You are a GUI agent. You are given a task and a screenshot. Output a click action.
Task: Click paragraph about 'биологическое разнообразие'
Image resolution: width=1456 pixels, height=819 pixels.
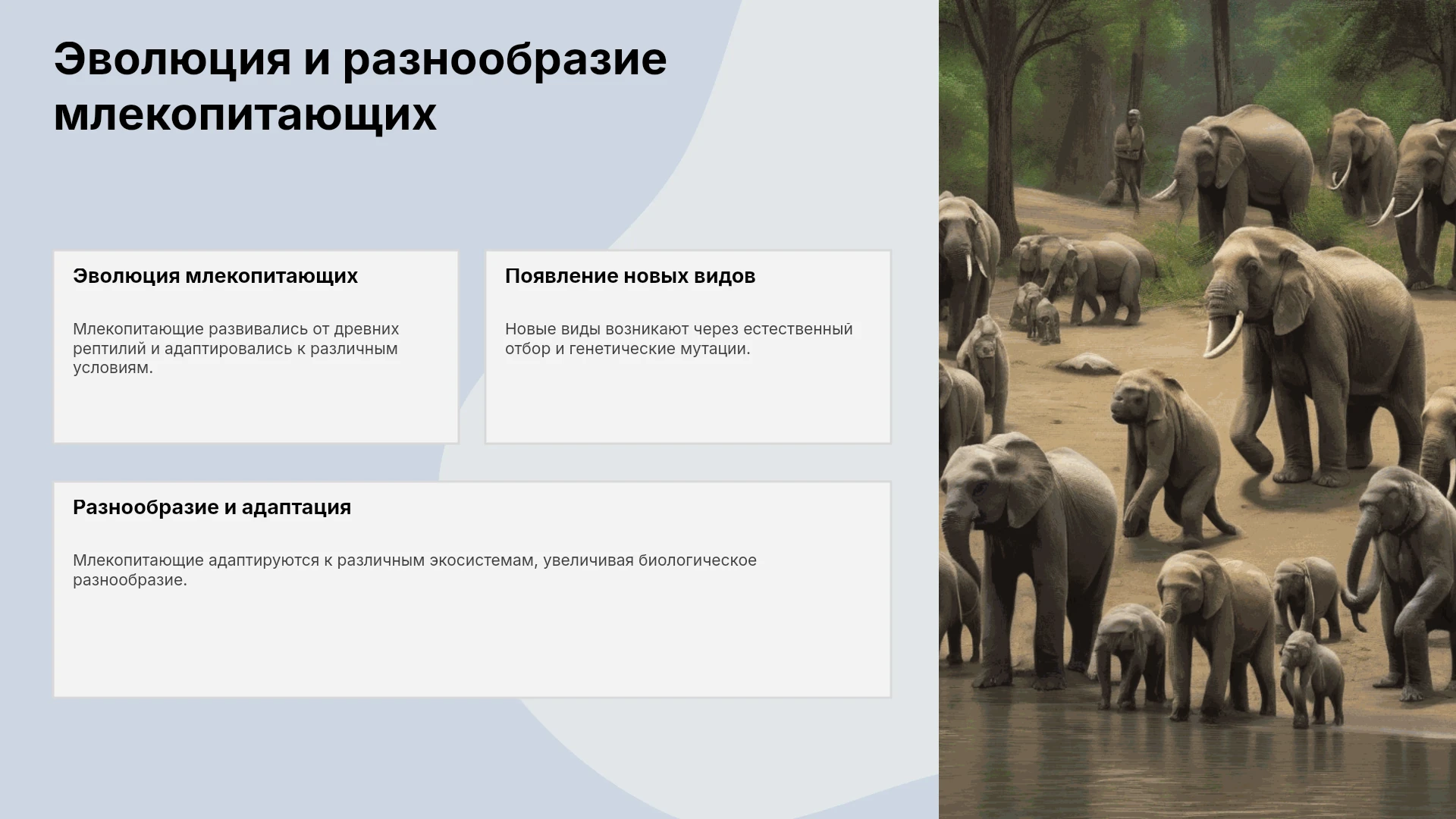pos(415,570)
